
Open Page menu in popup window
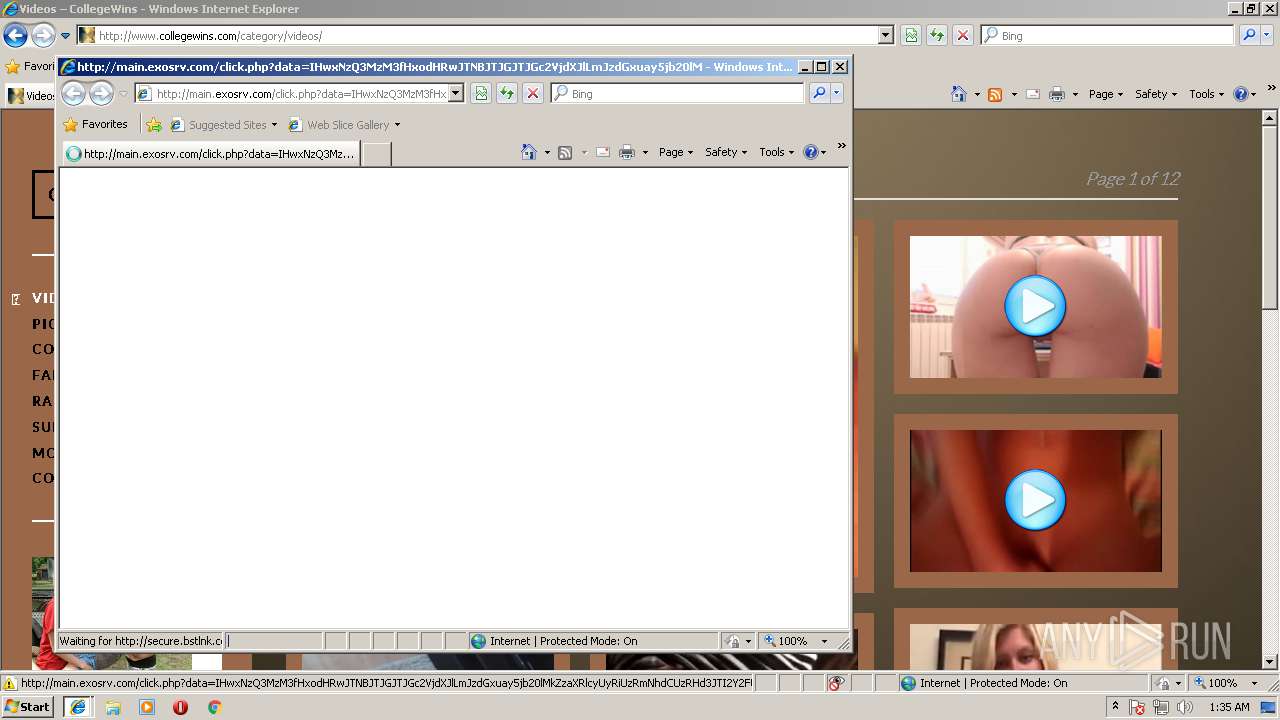(675, 152)
